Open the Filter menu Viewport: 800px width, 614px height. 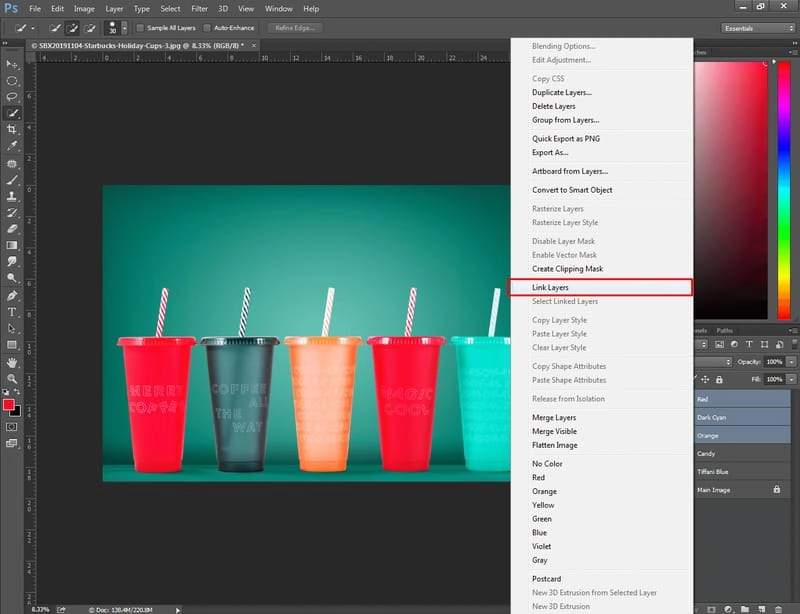click(x=199, y=9)
